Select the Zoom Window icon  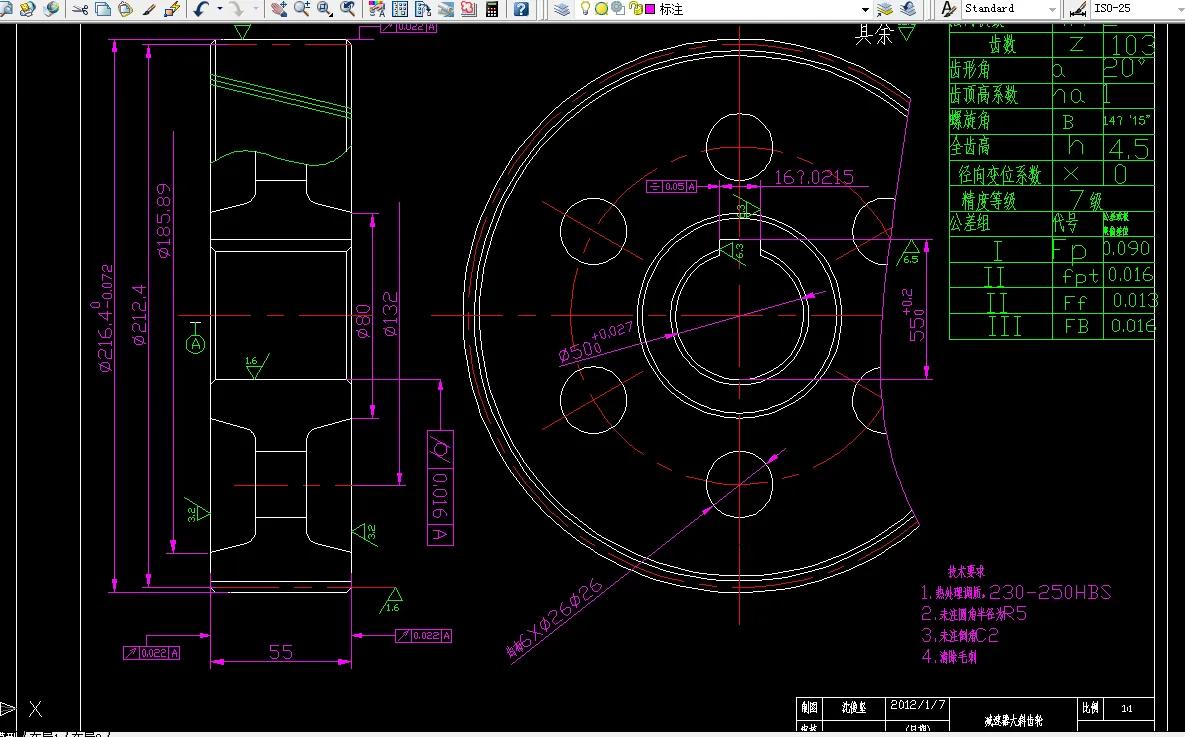point(325,9)
